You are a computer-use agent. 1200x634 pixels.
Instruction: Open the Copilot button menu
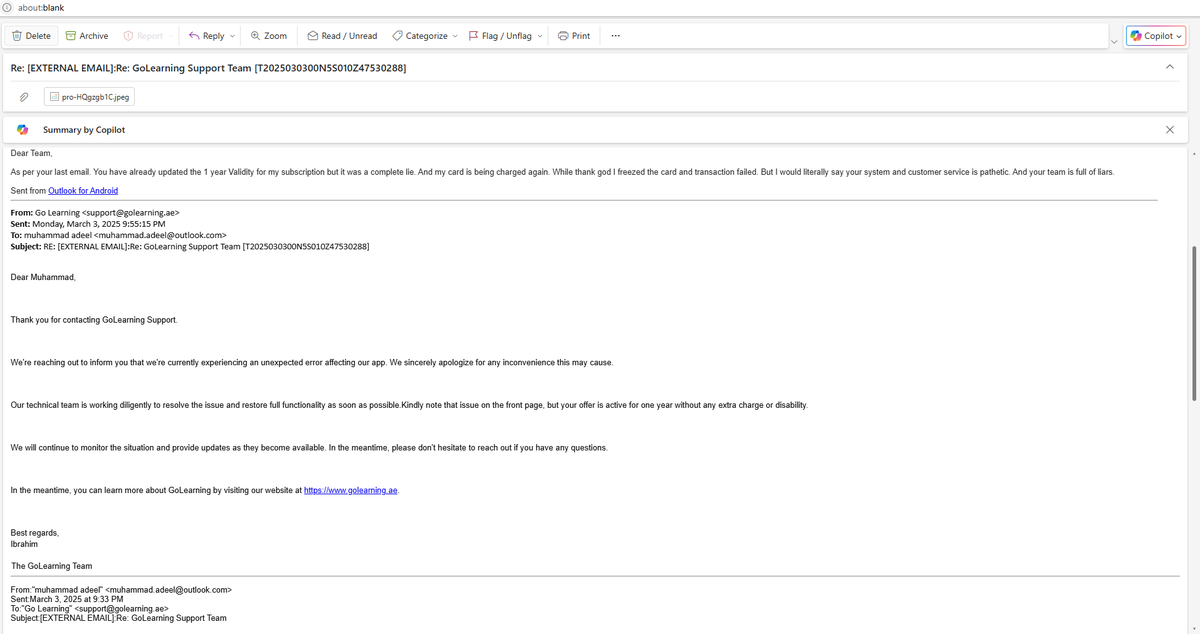[x=1156, y=36]
